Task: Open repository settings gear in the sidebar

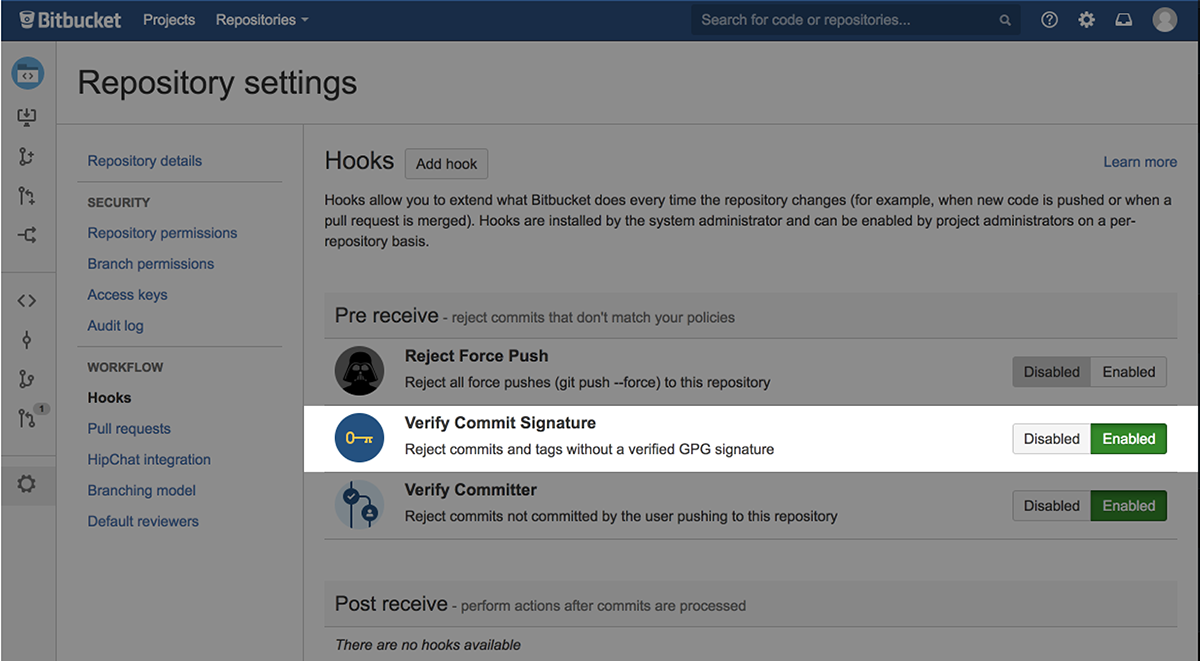Action: click(x=27, y=484)
